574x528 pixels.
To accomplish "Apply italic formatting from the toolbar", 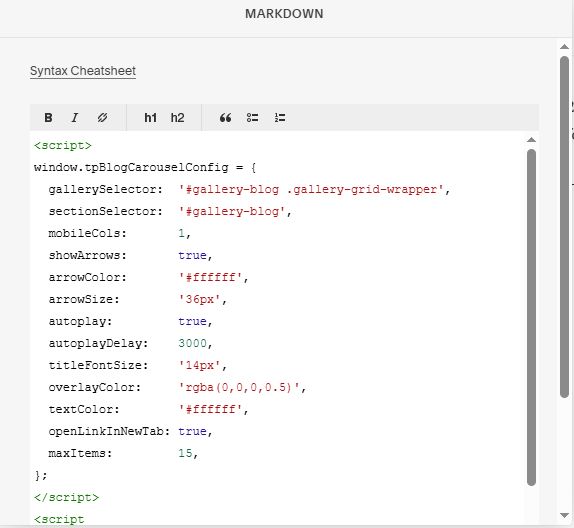I will [x=75, y=118].
